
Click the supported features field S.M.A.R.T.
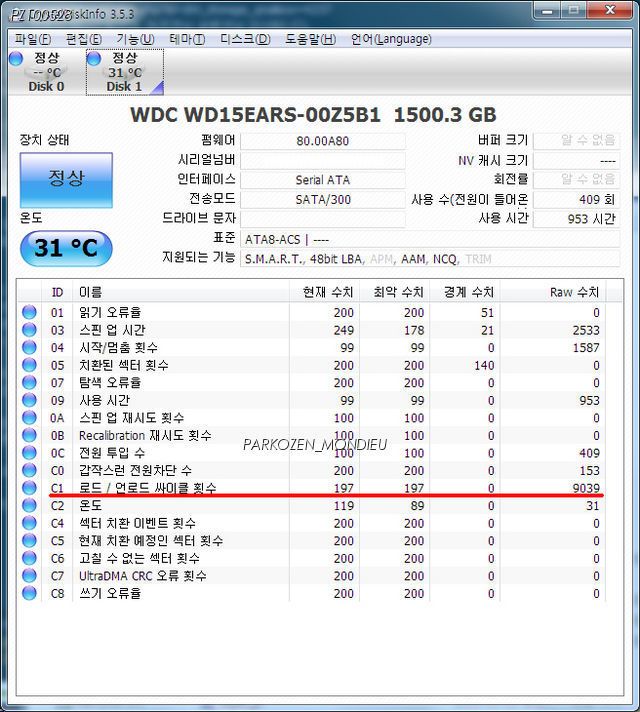(x=430, y=259)
